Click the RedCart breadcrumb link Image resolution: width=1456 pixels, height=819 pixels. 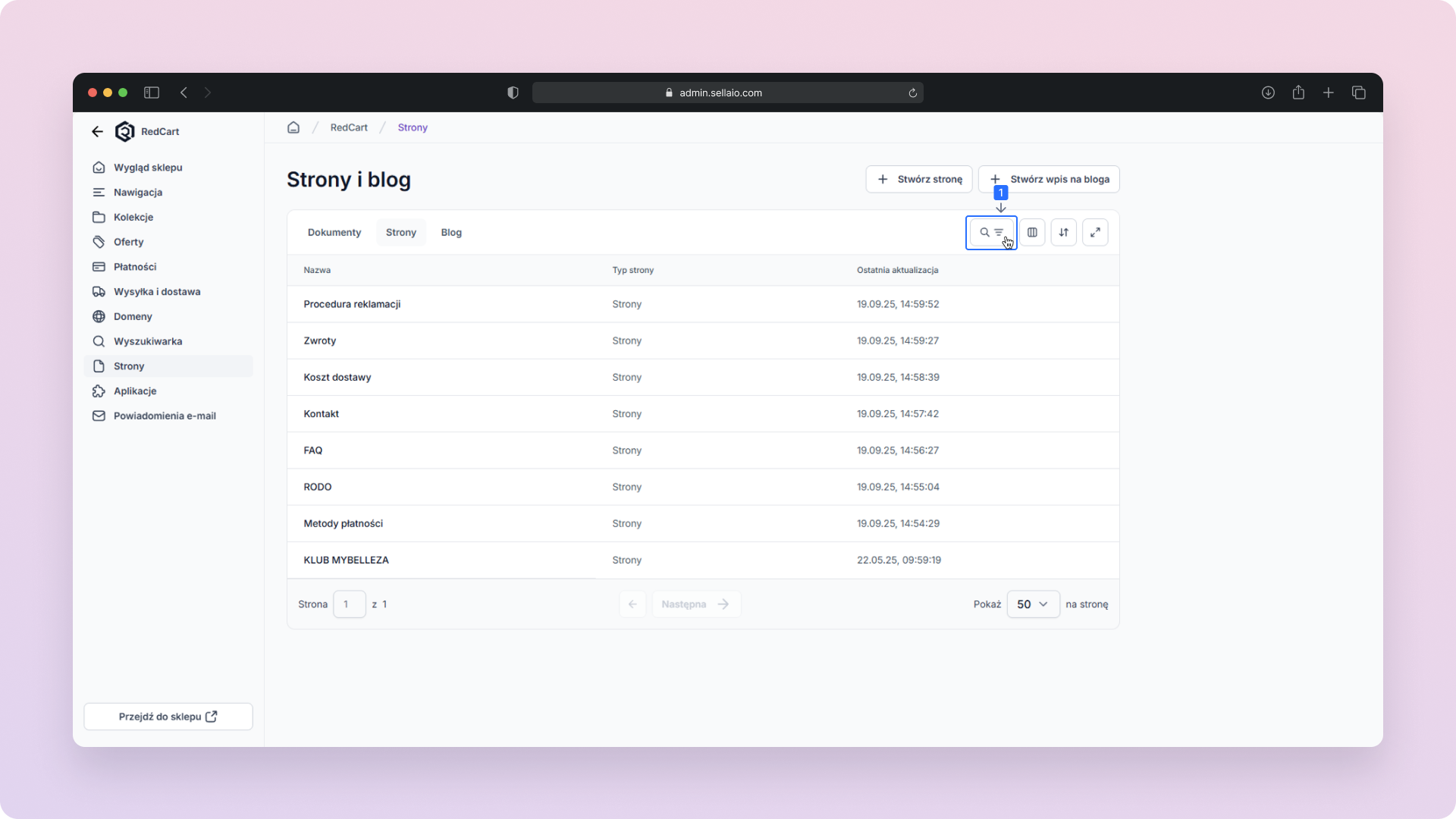point(349,127)
